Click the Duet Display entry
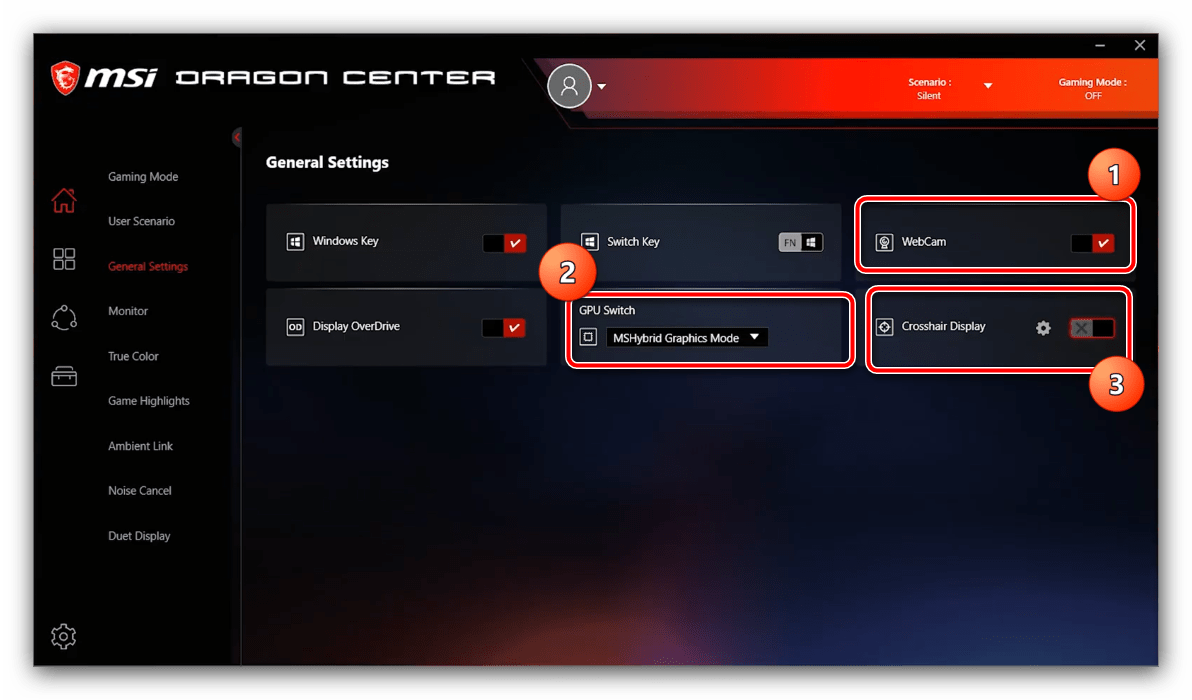The image size is (1192, 700). [x=139, y=536]
